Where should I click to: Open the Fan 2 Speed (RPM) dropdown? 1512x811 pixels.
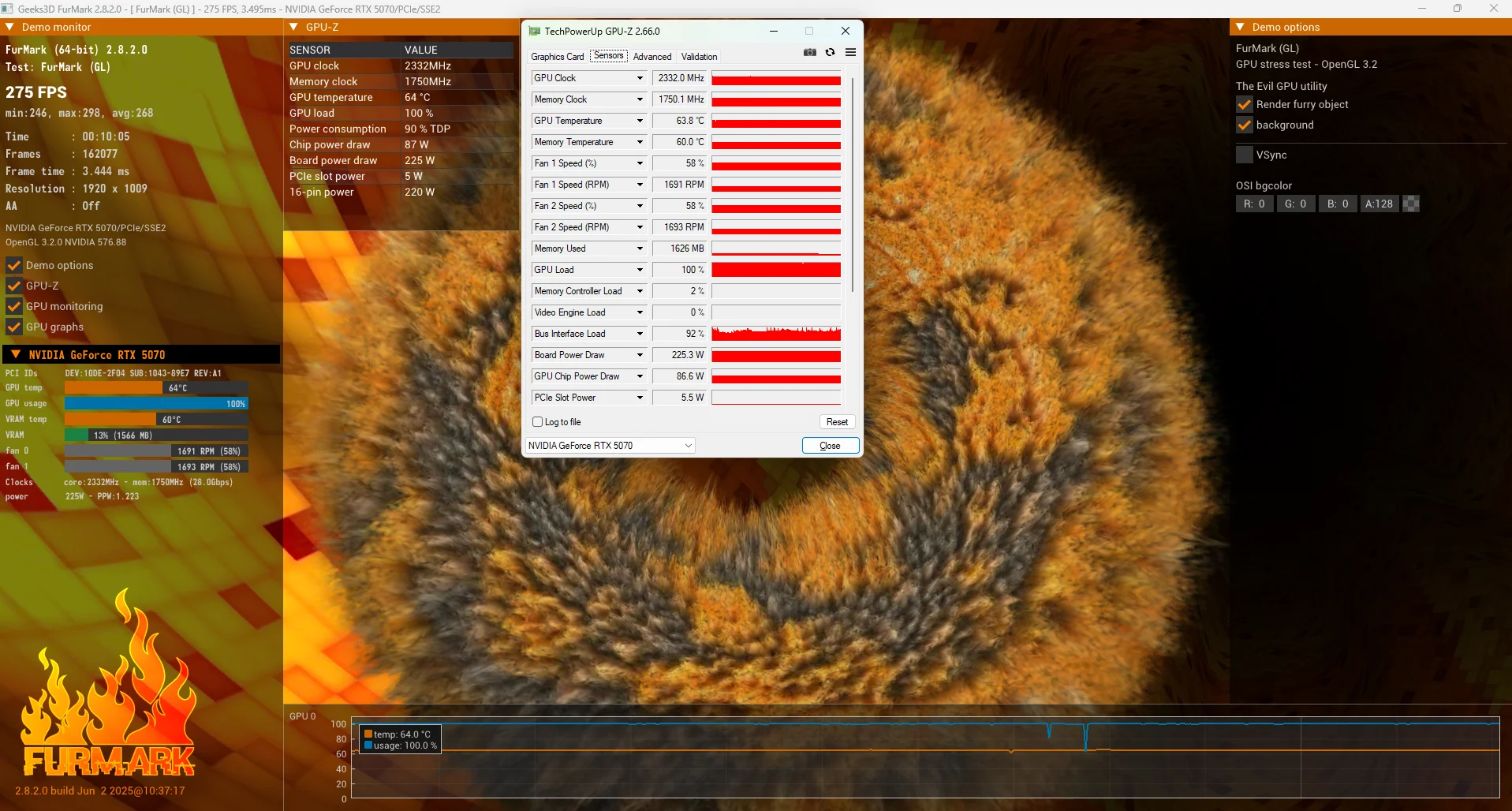click(640, 227)
